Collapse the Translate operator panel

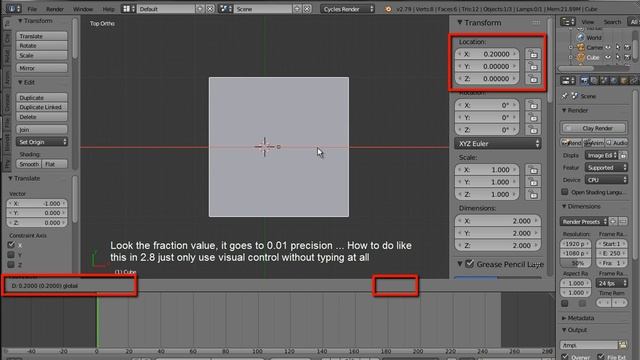[x=10, y=178]
